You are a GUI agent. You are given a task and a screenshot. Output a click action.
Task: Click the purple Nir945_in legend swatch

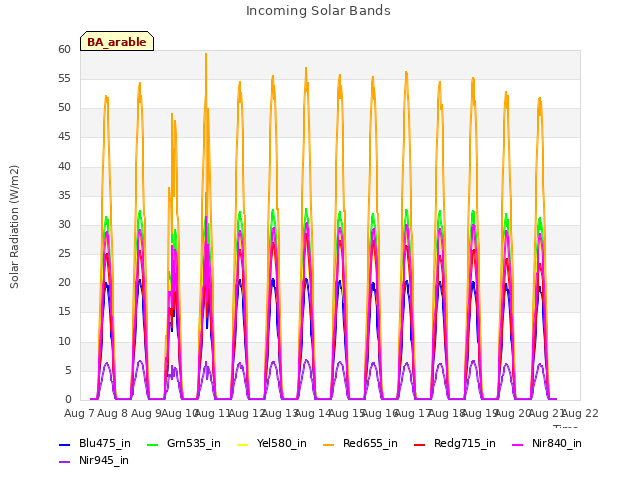pyautogui.click(x=65, y=462)
